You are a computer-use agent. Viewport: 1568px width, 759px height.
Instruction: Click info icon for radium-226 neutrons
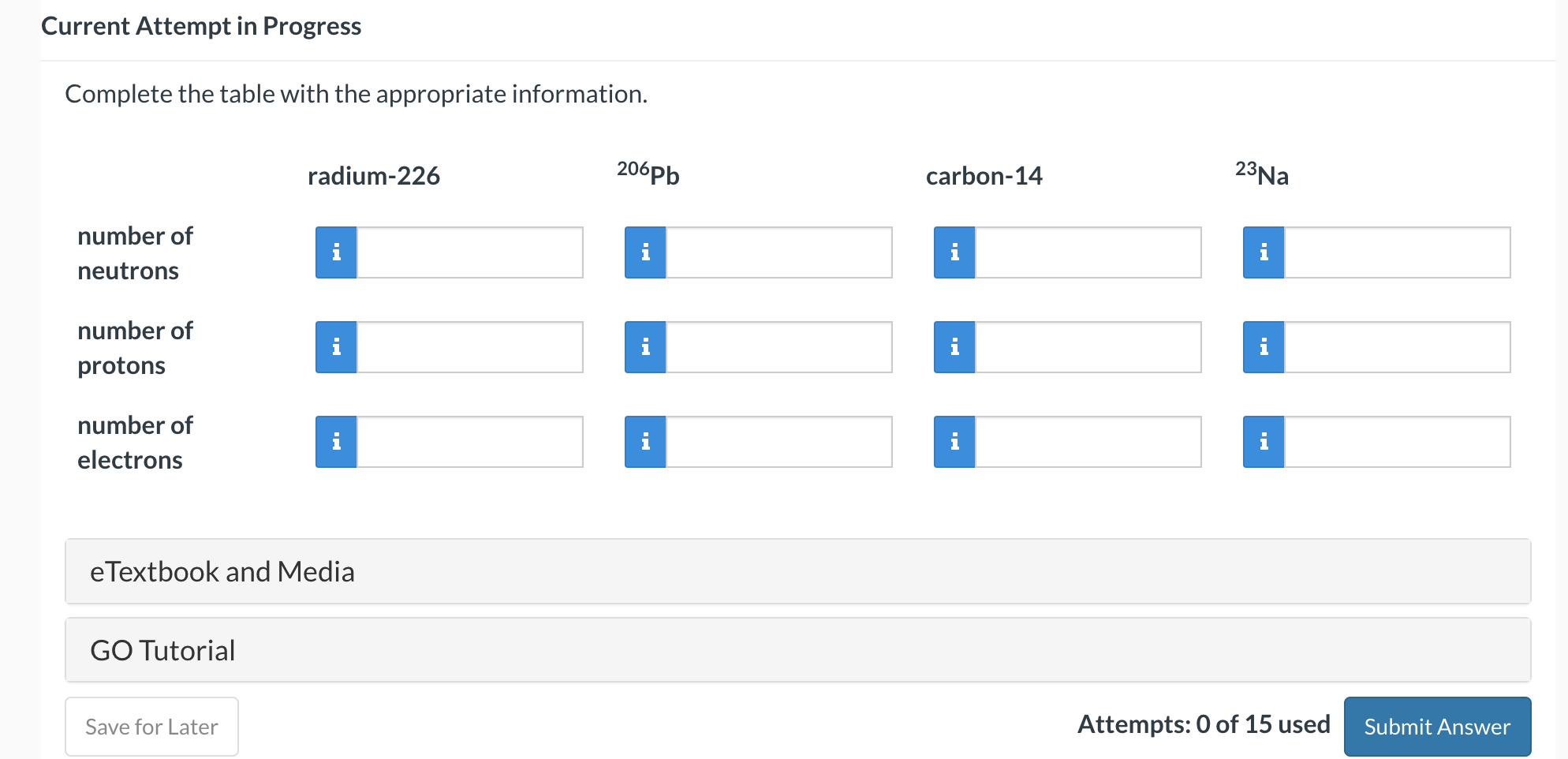tap(336, 252)
